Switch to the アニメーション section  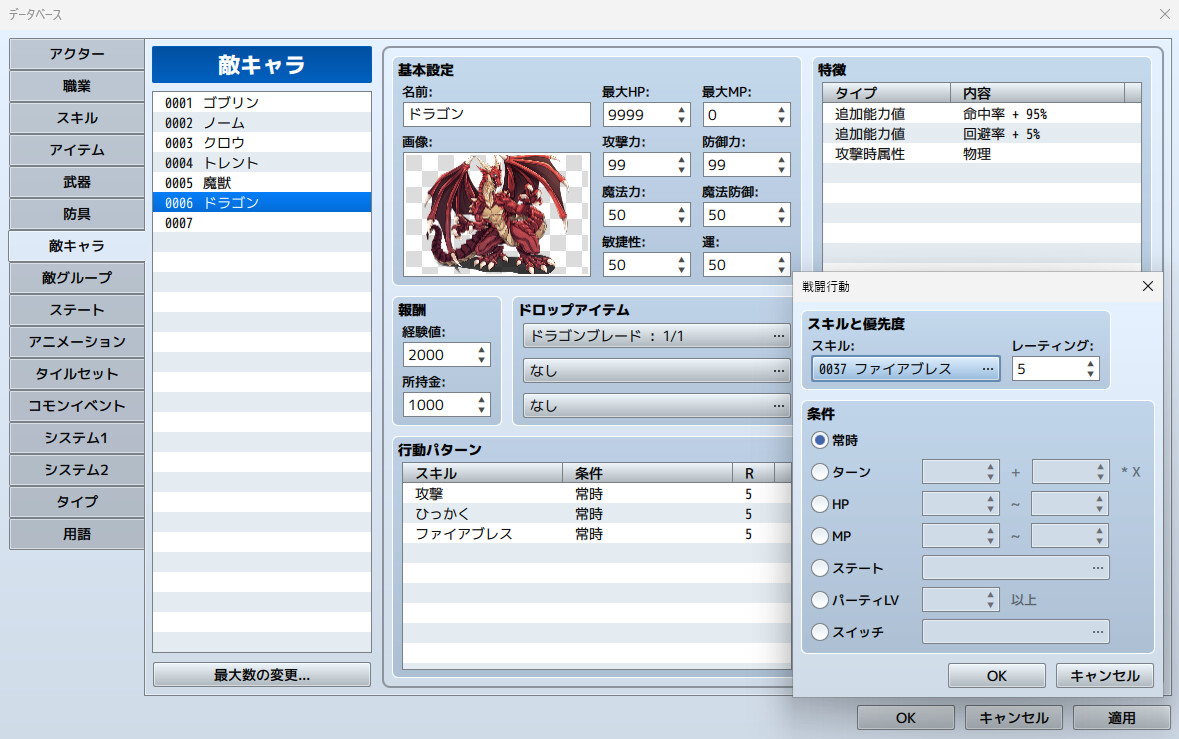coord(76,342)
